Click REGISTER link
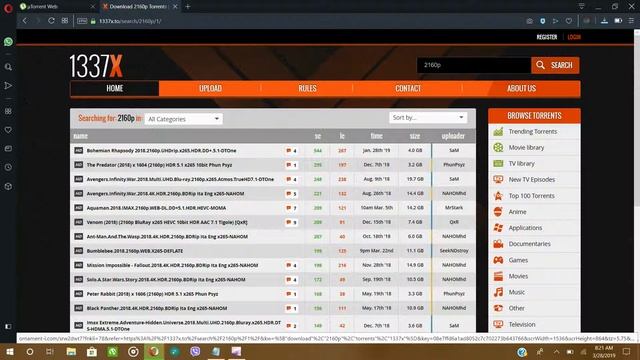This screenshot has width=640, height=360. click(x=547, y=37)
